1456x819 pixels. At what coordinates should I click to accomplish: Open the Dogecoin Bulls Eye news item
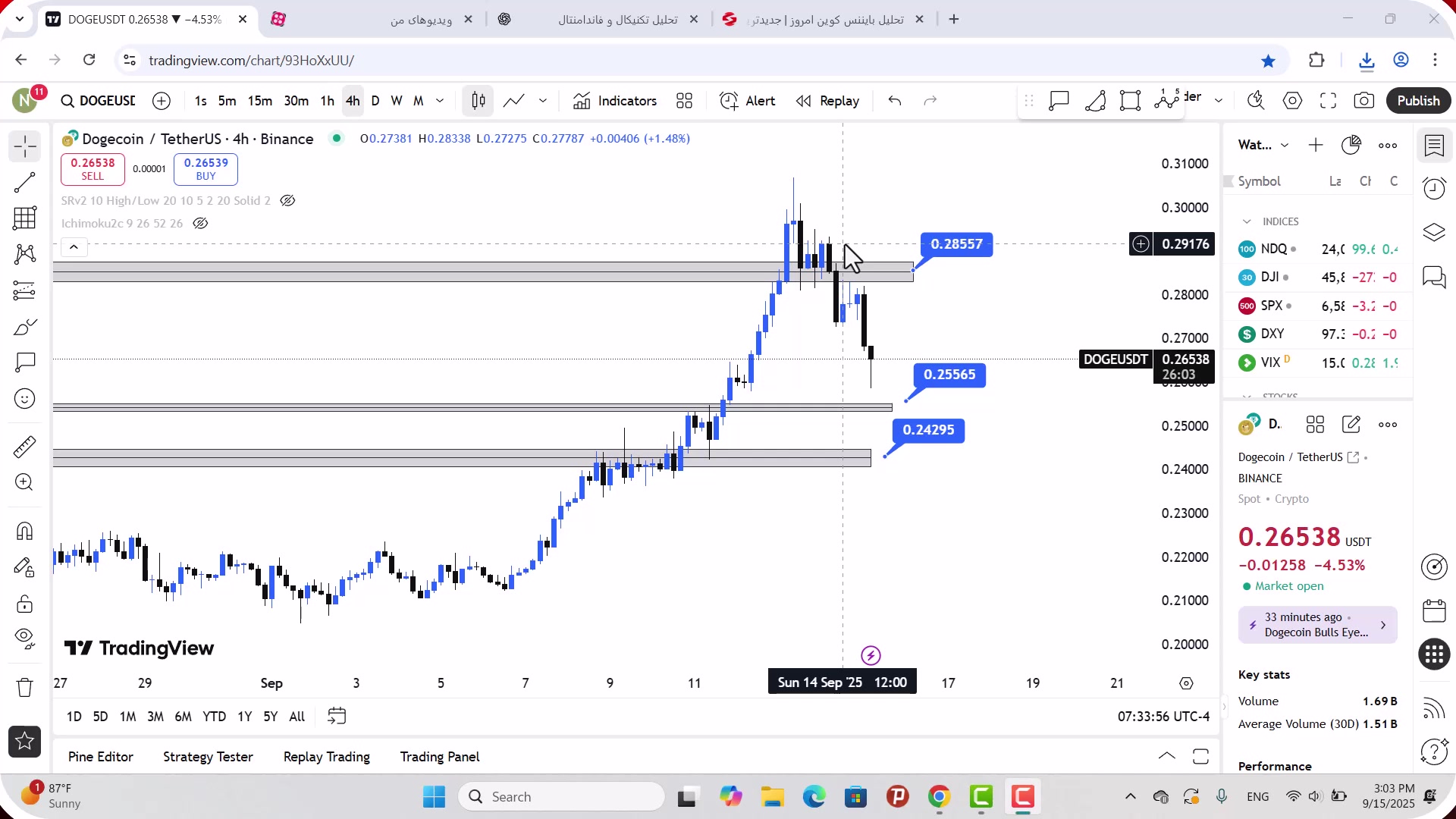pyautogui.click(x=1318, y=625)
